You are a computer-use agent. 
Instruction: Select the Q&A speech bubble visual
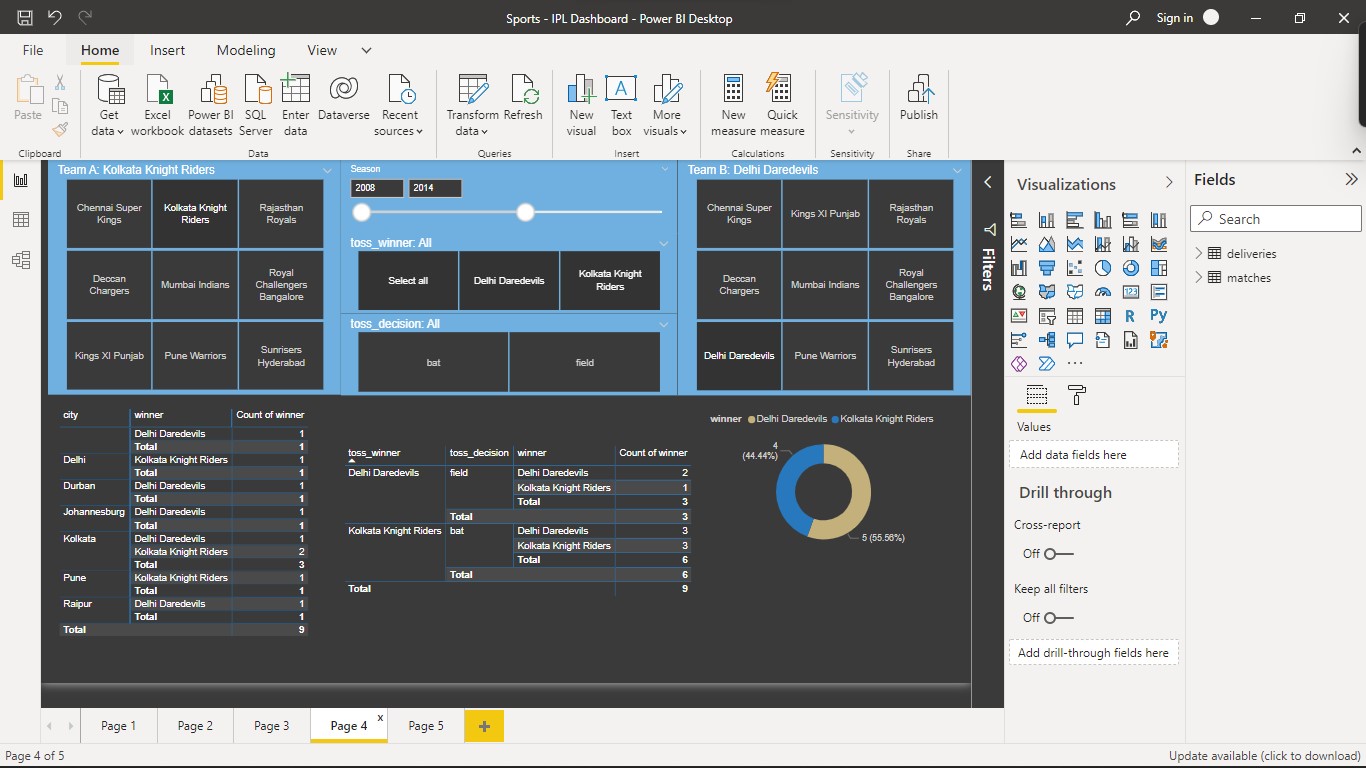pos(1075,340)
